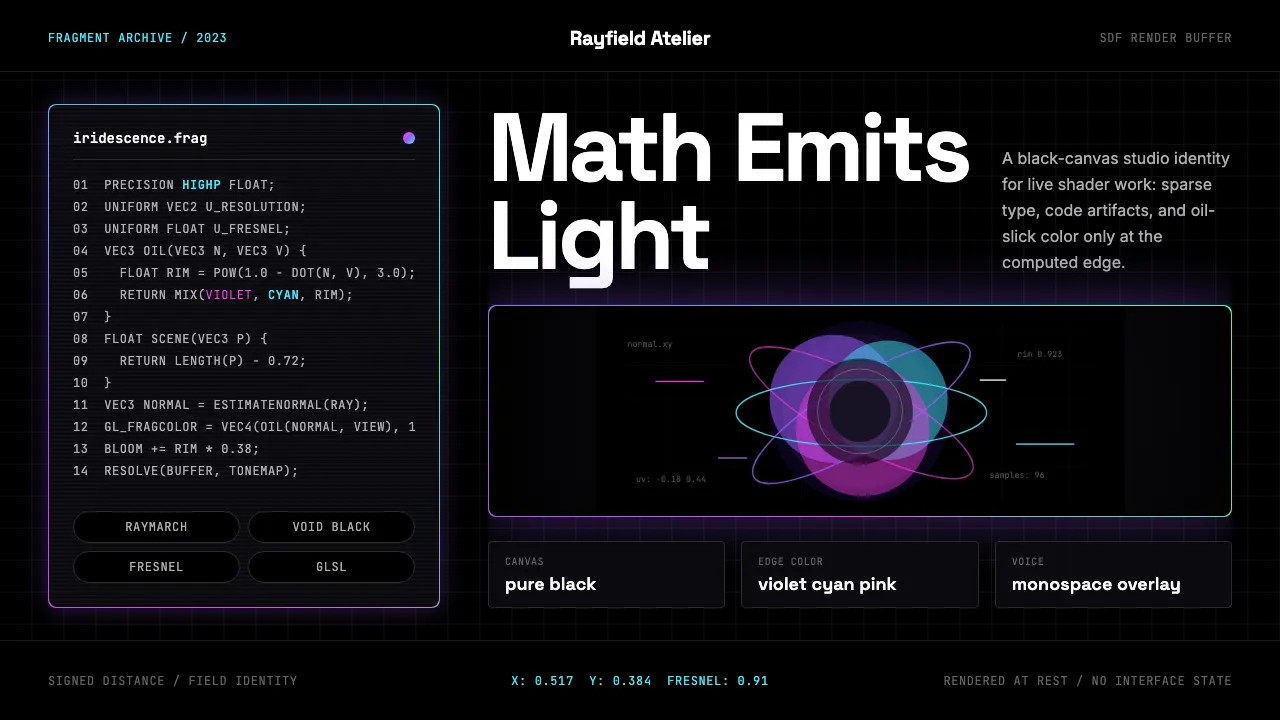Image resolution: width=1280 pixels, height=720 pixels.
Task: Click the 'FRAGMENT ARCHIVE / 2023' header label
Action: [x=137, y=38]
